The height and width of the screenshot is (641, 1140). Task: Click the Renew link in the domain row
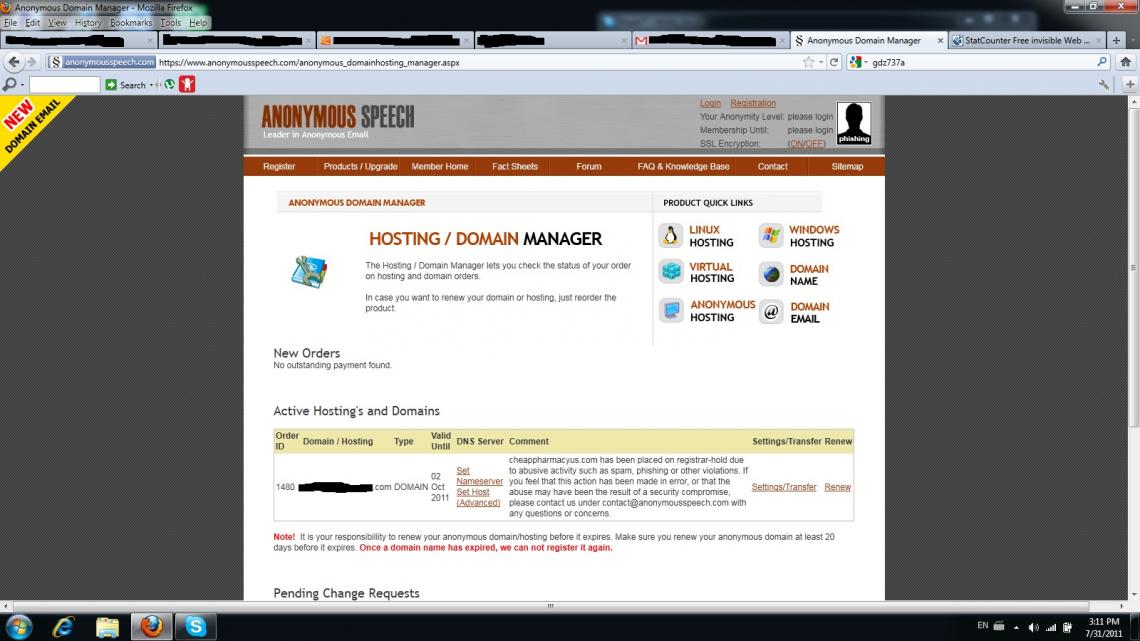[838, 487]
